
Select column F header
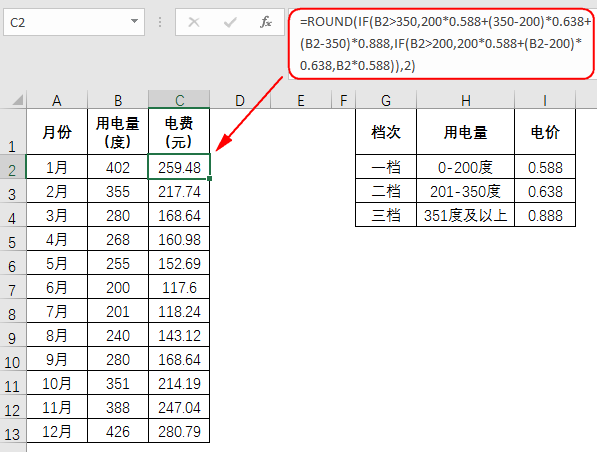tap(343, 100)
